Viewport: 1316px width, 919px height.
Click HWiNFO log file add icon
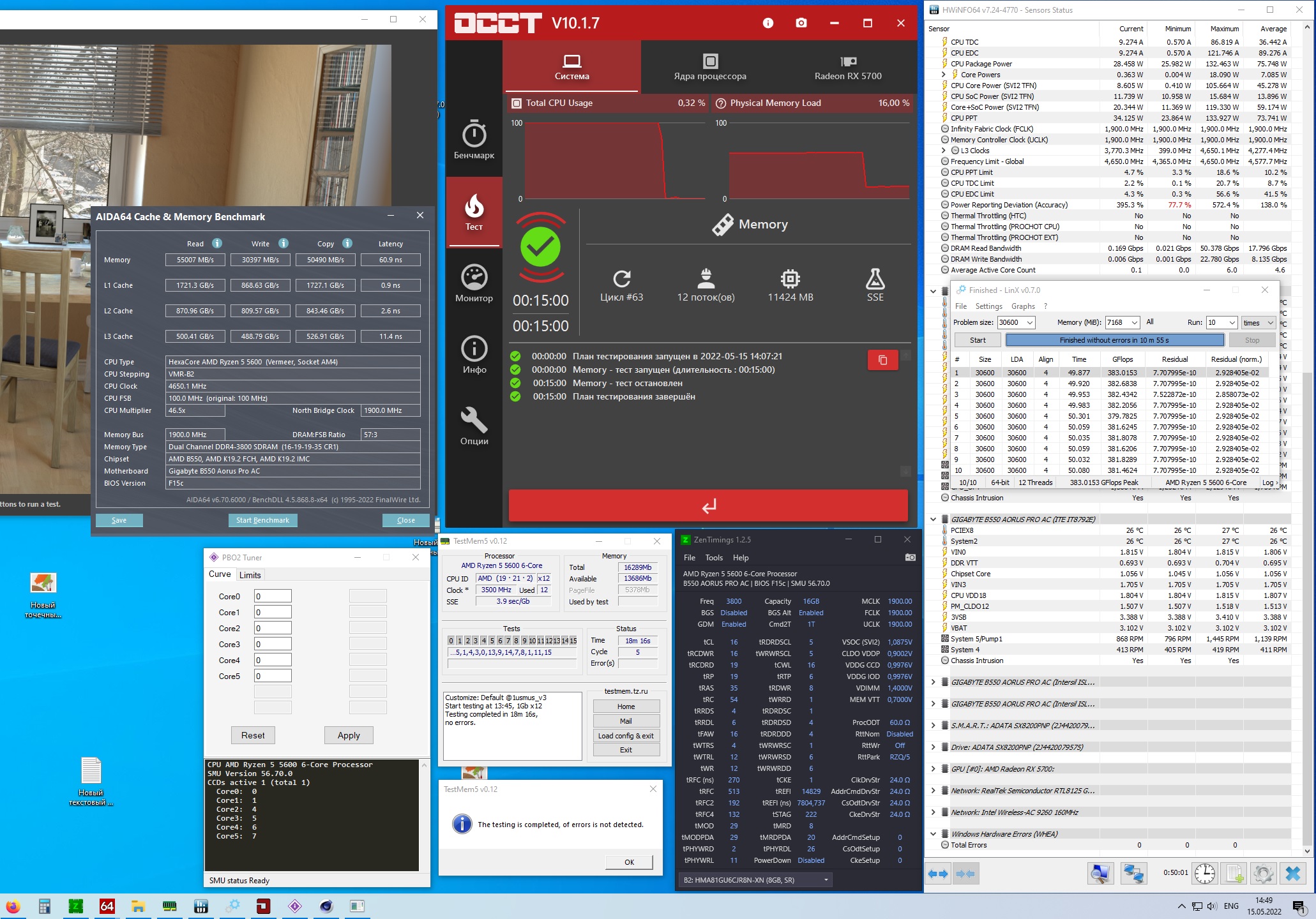(1234, 874)
